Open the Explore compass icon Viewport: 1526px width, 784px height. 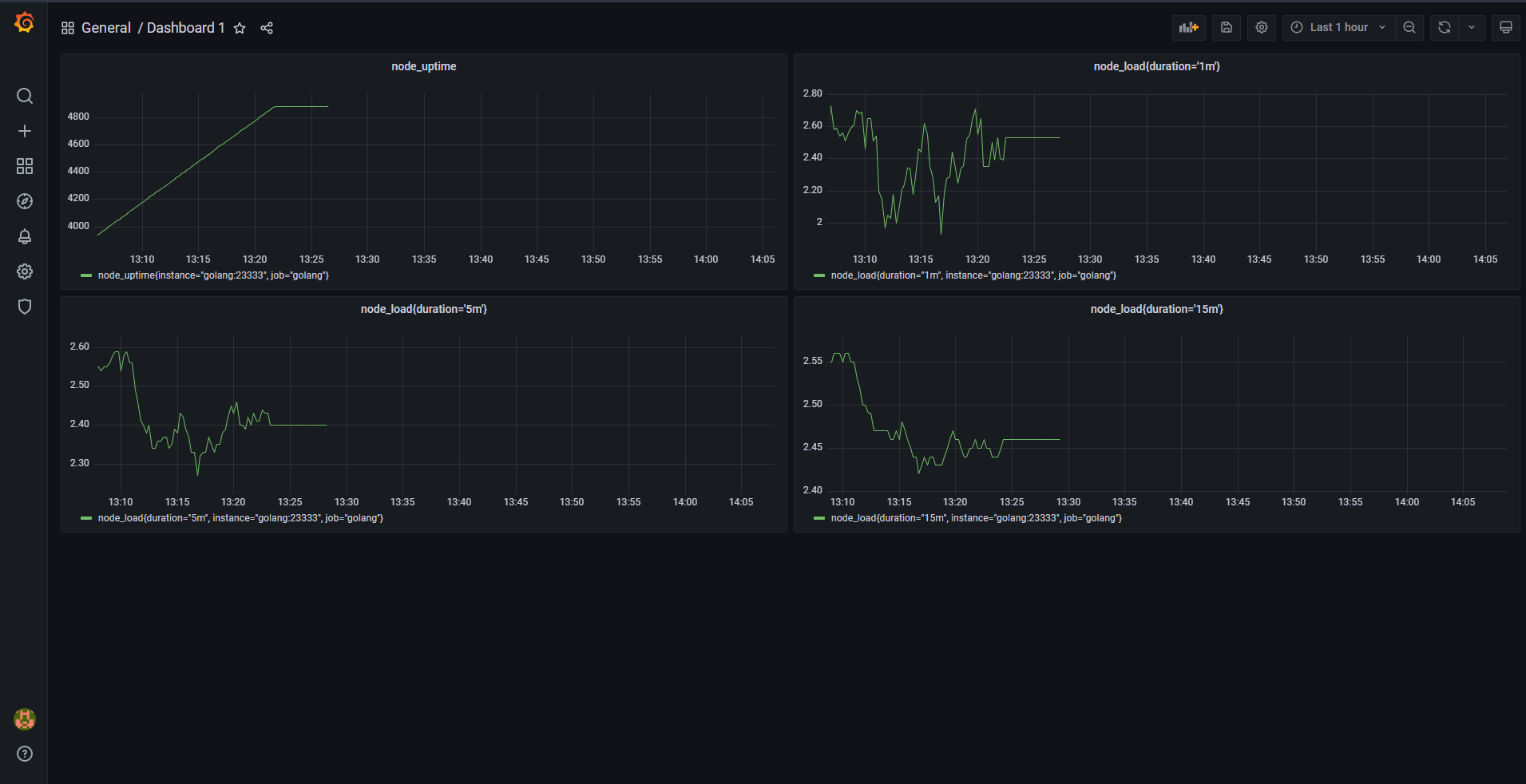click(25, 201)
